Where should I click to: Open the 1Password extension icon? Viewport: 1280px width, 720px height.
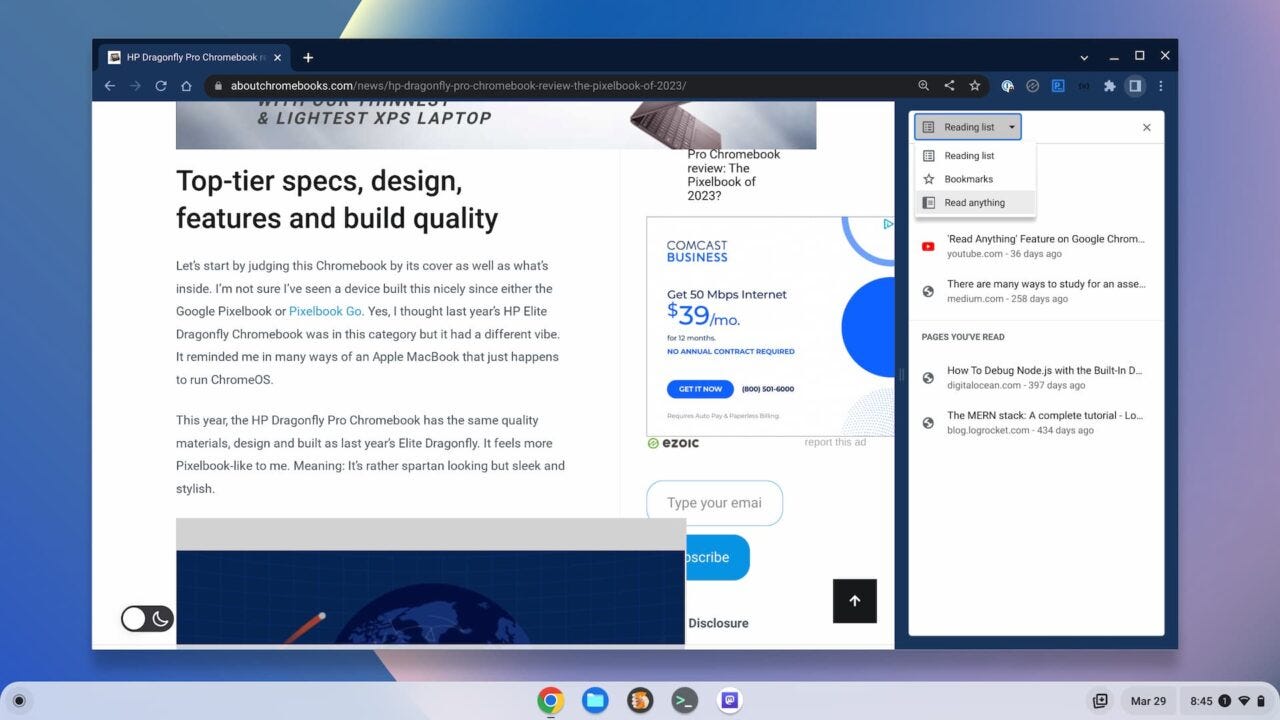point(1008,86)
